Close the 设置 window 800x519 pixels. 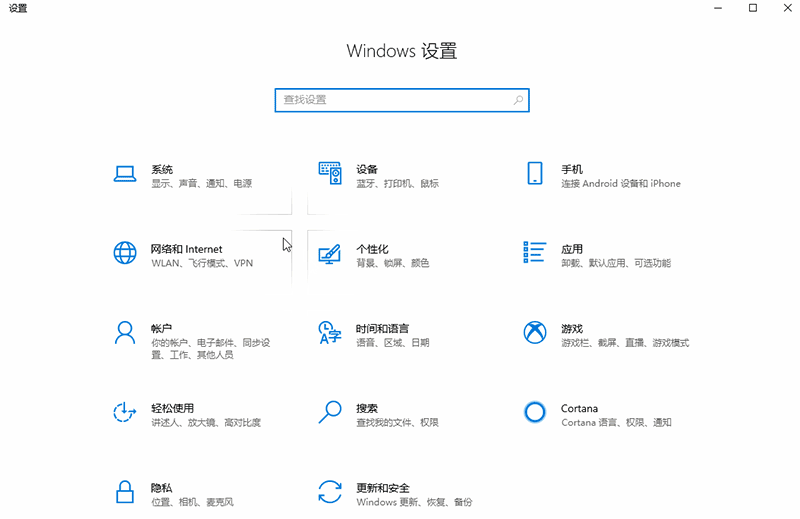[787, 8]
